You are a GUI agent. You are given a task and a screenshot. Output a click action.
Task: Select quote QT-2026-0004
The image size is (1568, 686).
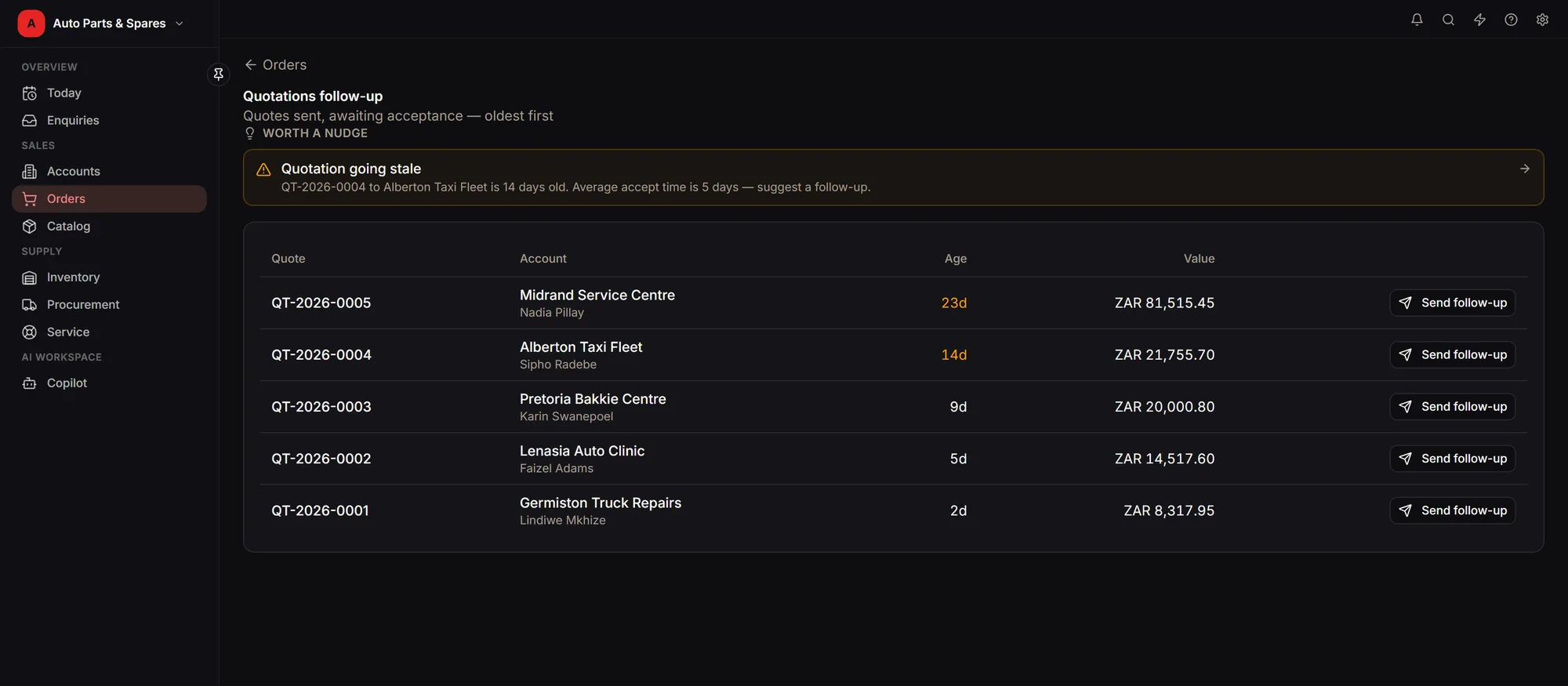click(x=321, y=354)
